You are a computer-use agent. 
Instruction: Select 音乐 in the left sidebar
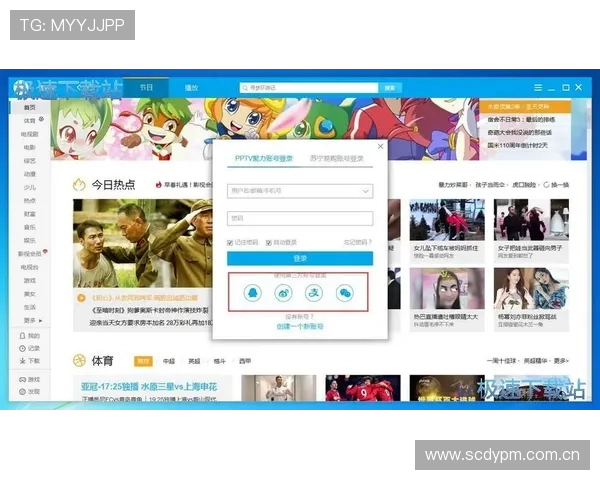[x=29, y=227]
